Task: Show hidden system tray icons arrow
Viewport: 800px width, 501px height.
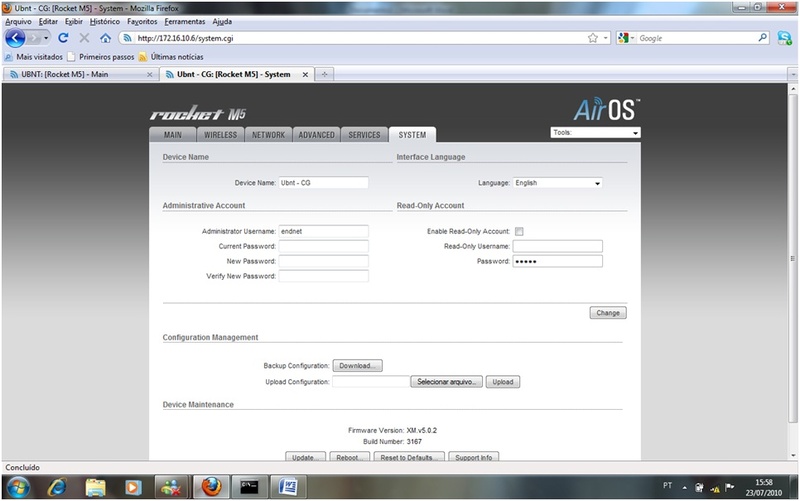Action: pyautogui.click(x=684, y=488)
